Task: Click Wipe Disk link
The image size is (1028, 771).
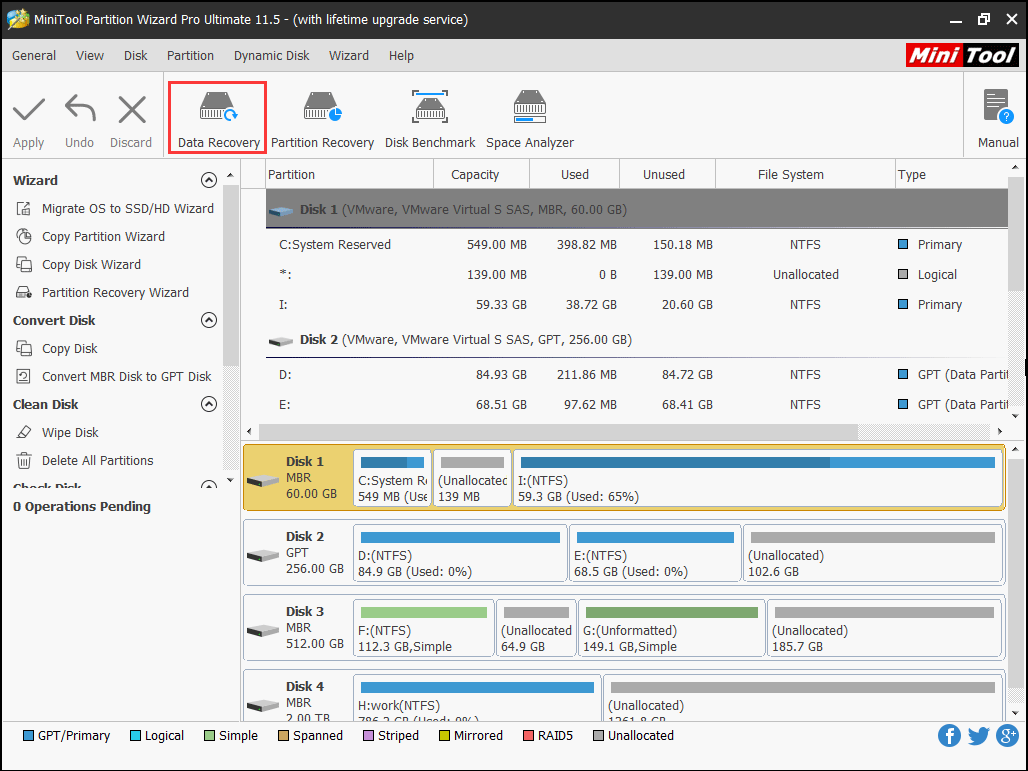Action: 70,433
